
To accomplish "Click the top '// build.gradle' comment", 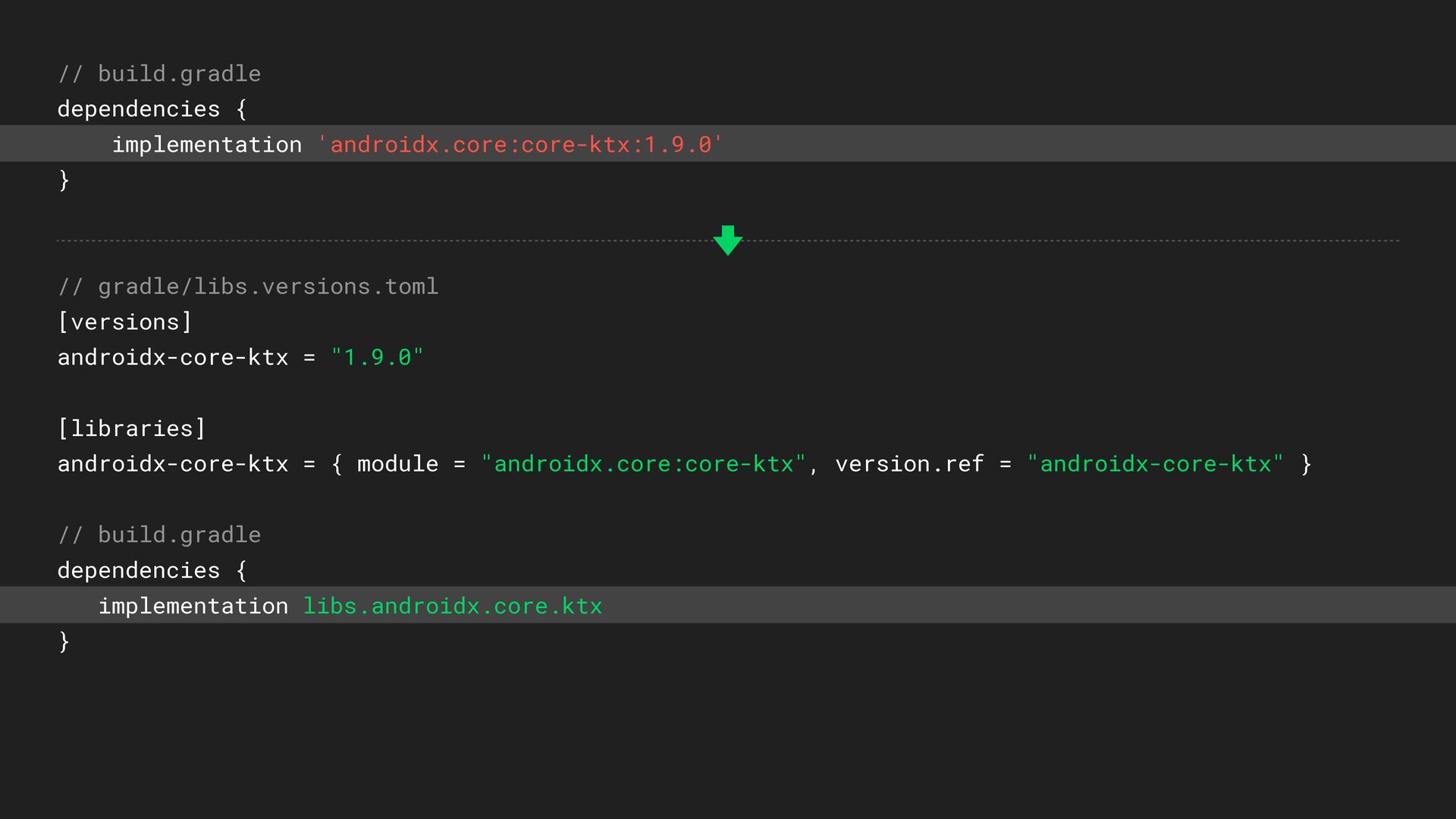I will click(159, 74).
